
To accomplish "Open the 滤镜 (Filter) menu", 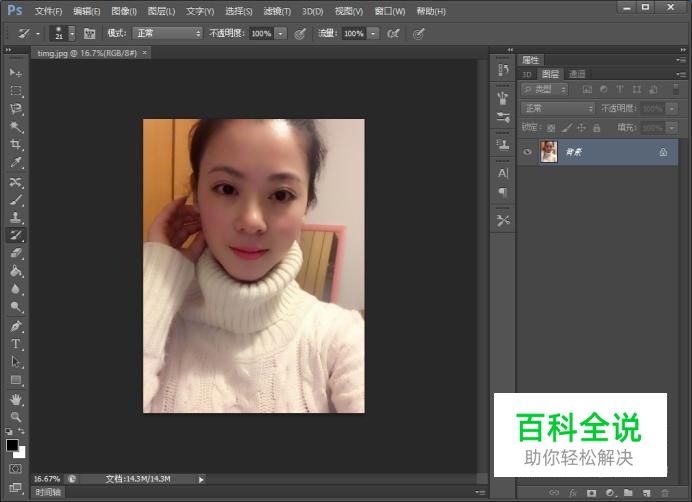I will point(277,11).
